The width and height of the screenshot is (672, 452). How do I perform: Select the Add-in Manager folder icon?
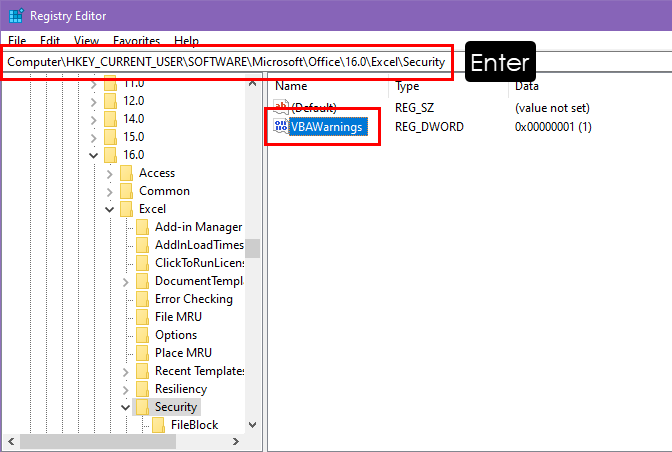pyautogui.click(x=142, y=227)
